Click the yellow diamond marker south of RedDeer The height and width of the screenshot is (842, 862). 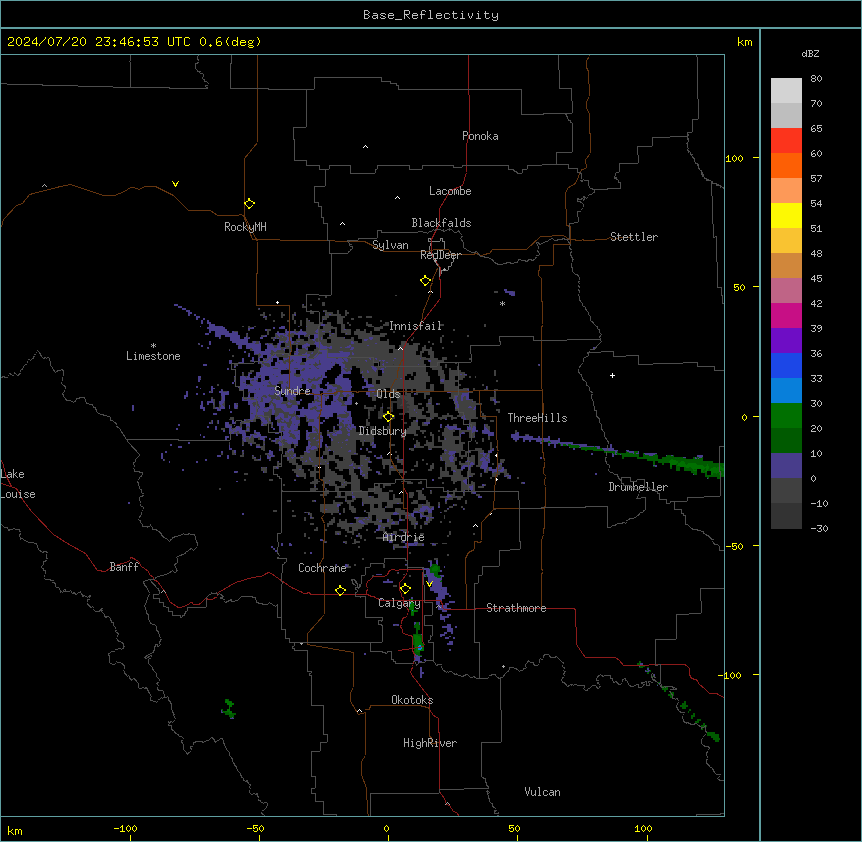click(426, 281)
